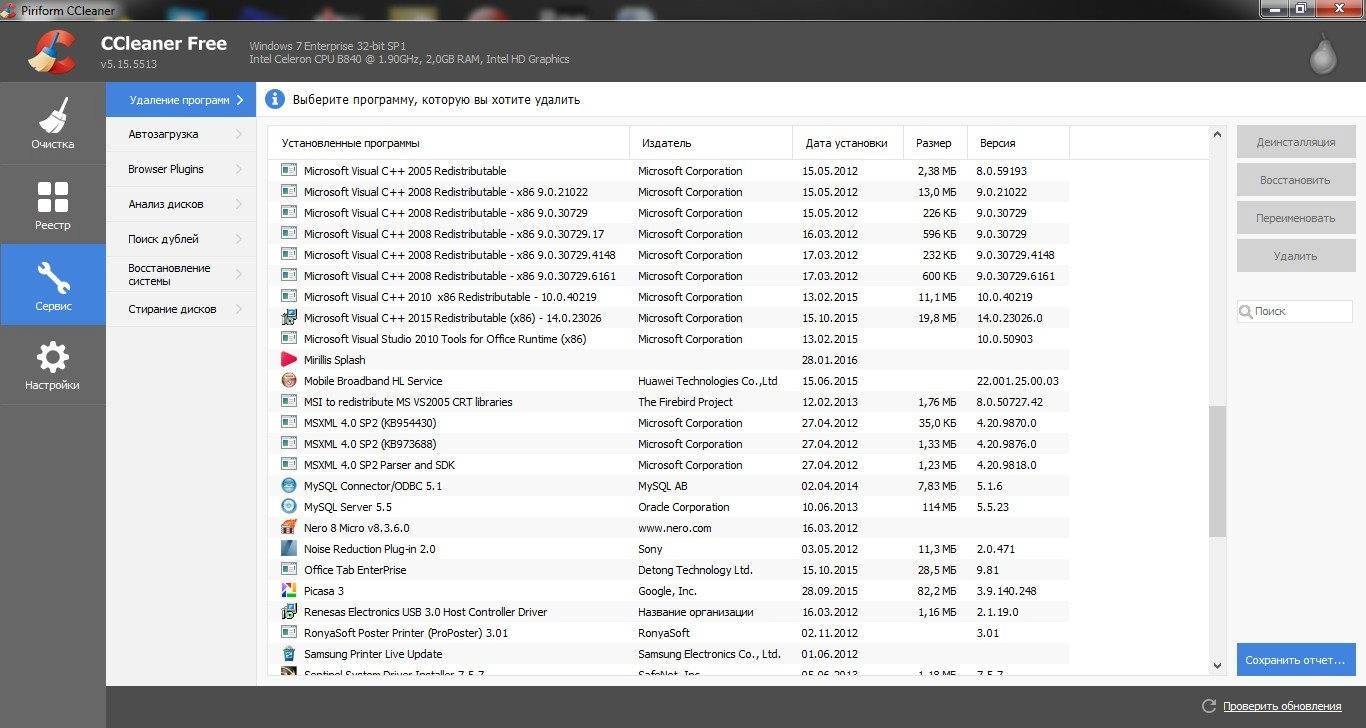Click the scrollbar up arrow
Viewport: 1366px width, 728px height.
1217,135
